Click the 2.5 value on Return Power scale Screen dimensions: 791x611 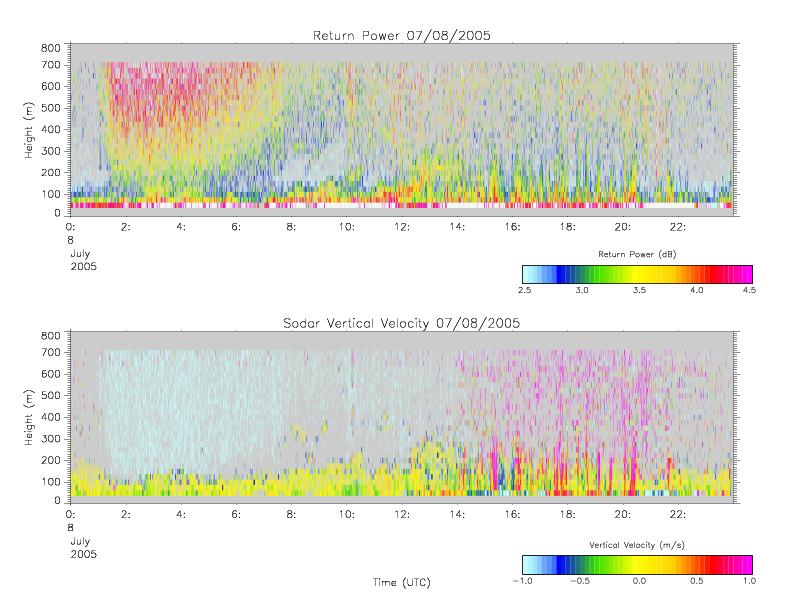(x=525, y=290)
